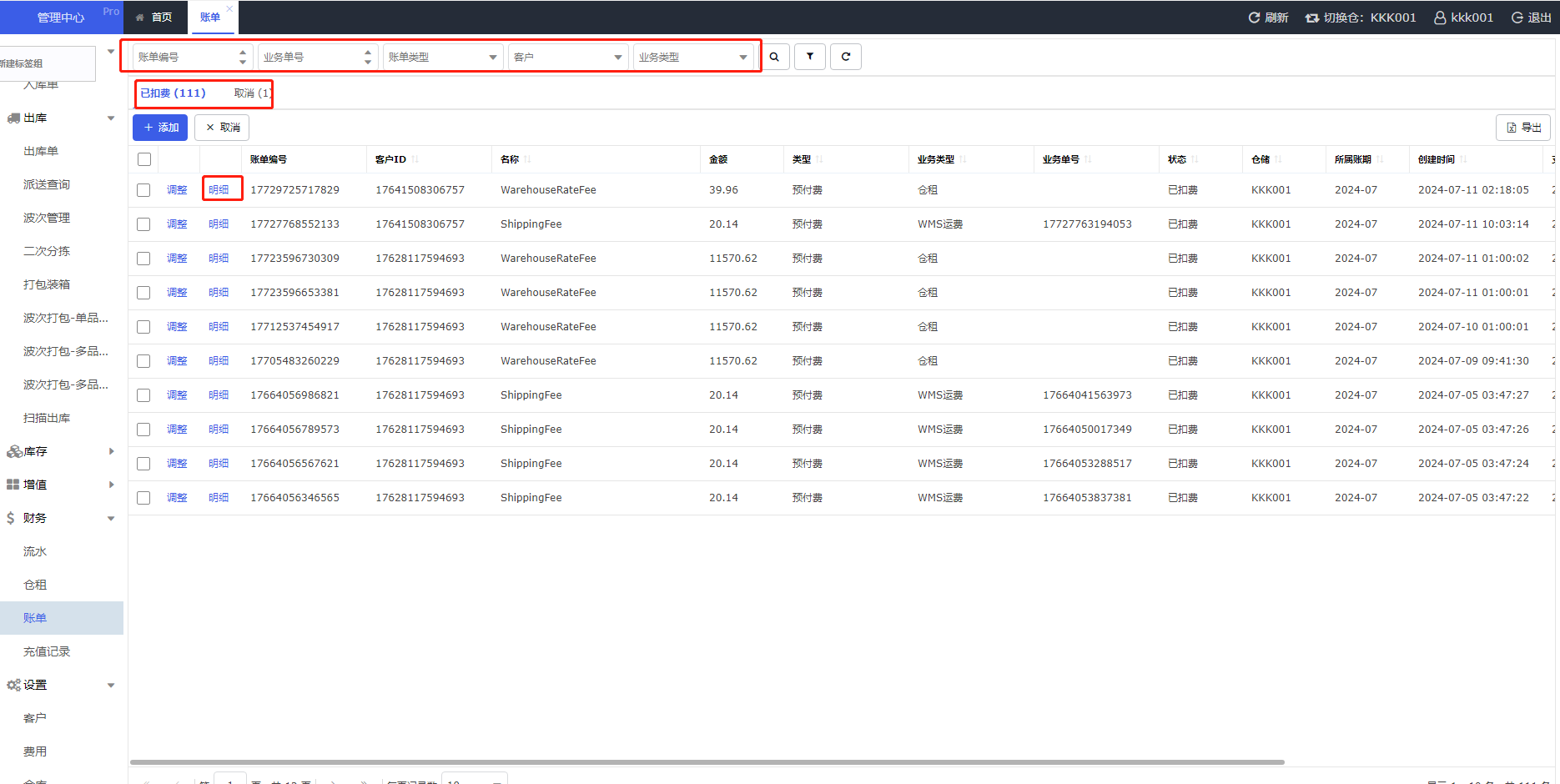Sort by 状态 column sort icon
This screenshot has width=1560, height=784.
(1195, 159)
